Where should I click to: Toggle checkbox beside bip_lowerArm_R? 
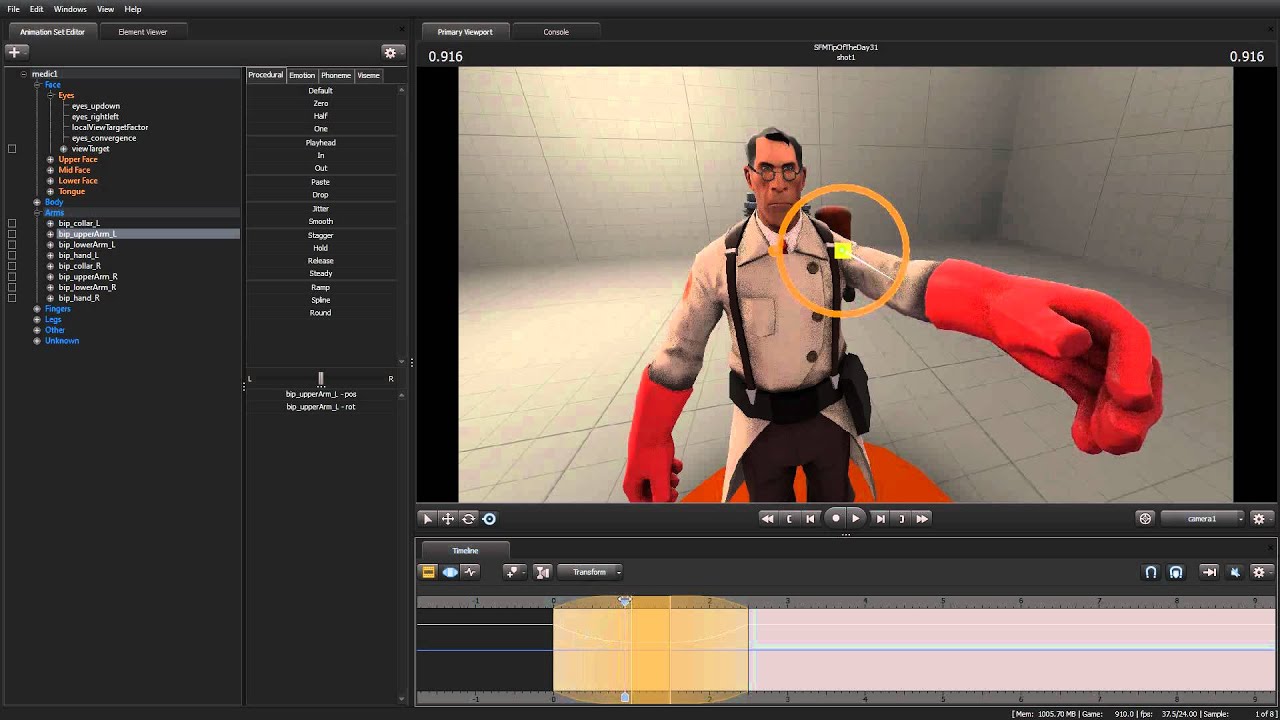[12, 287]
